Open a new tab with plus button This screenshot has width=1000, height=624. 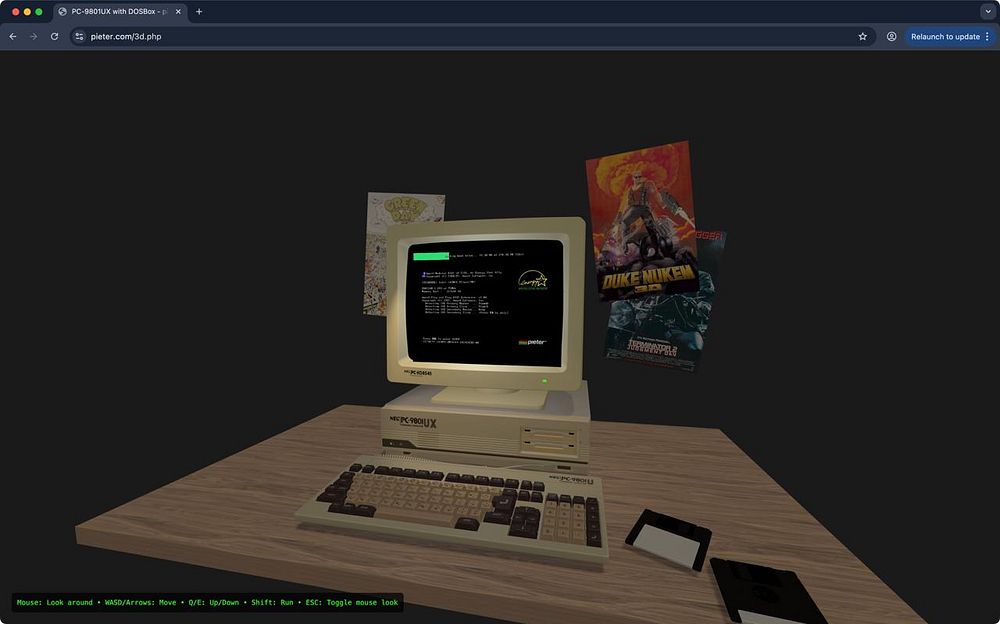pyautogui.click(x=199, y=11)
